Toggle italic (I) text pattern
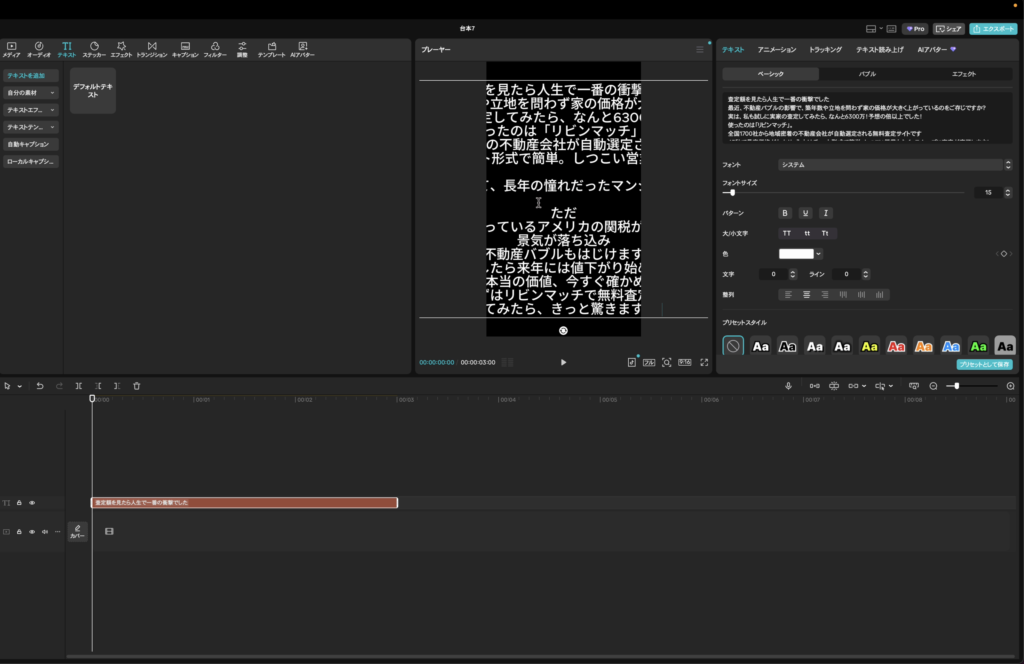 [825, 213]
